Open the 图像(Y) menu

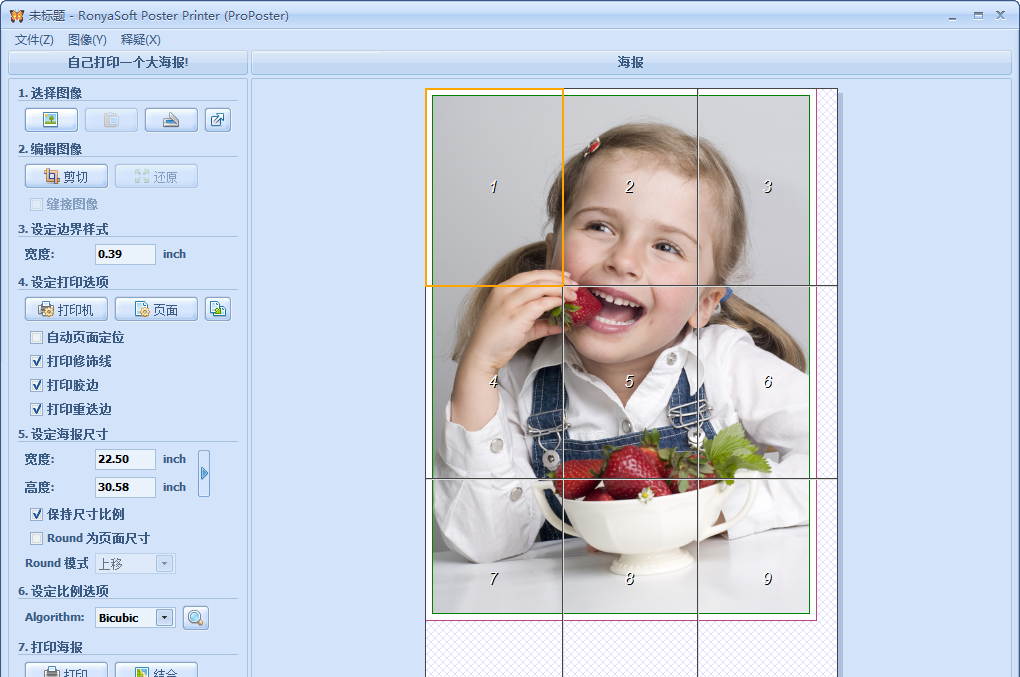87,39
